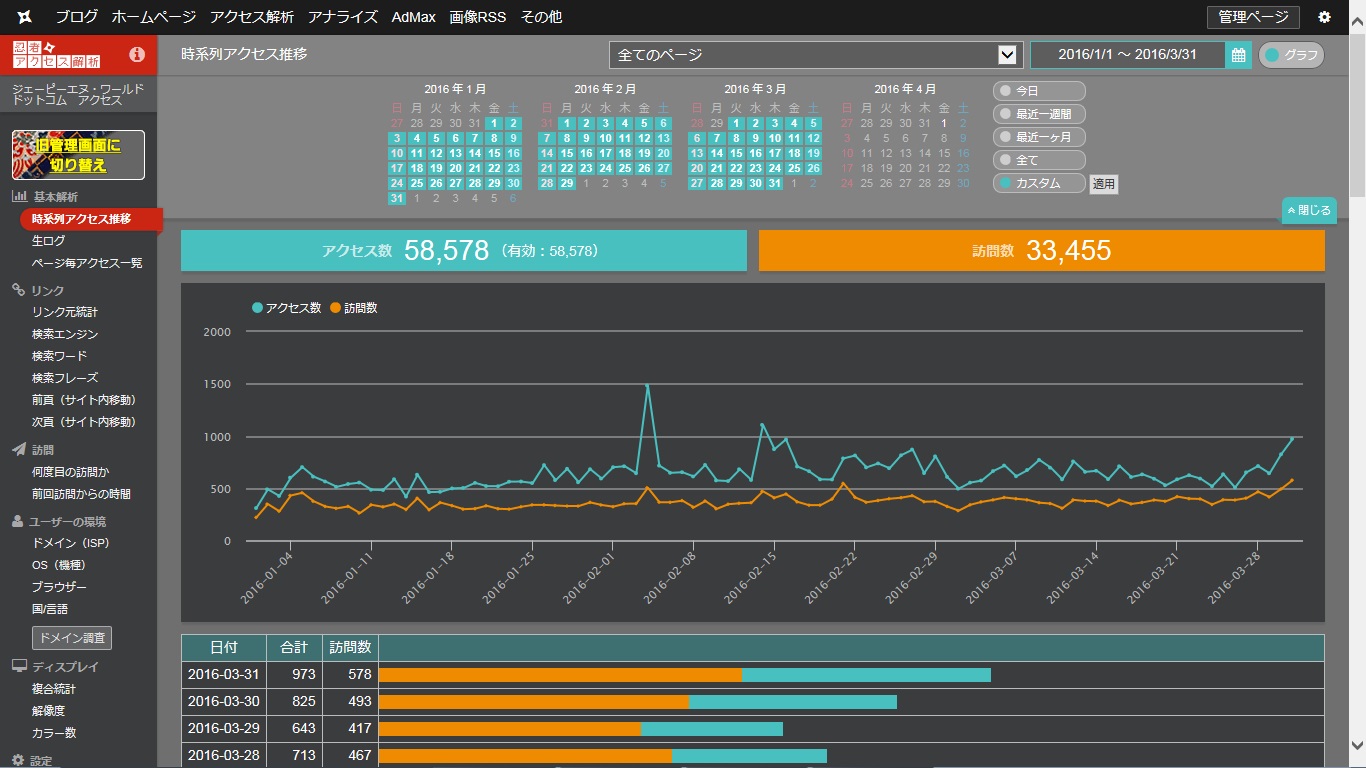Click the 訪問数 orange legend marker
The image size is (1366, 768).
[335, 308]
